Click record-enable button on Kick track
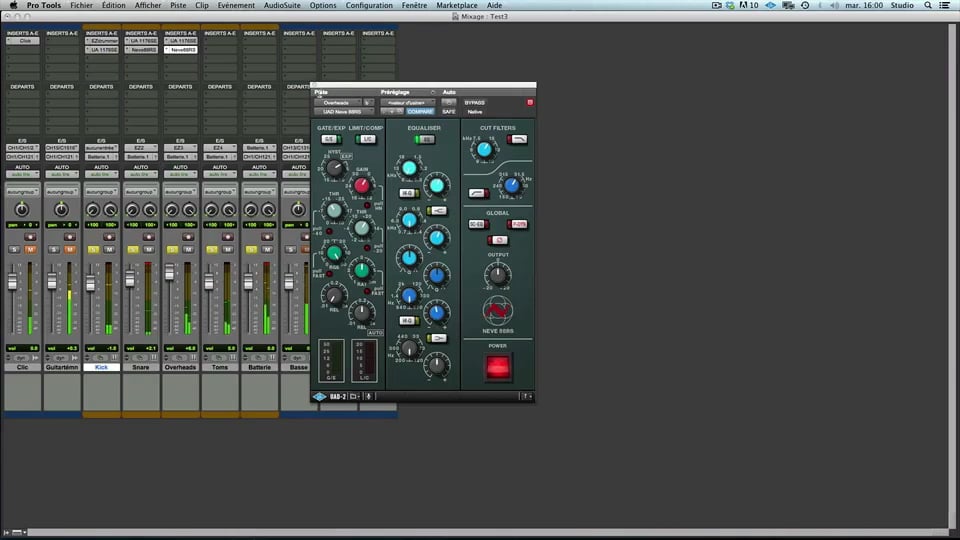Screen dimensions: 960x540 pos(109,237)
